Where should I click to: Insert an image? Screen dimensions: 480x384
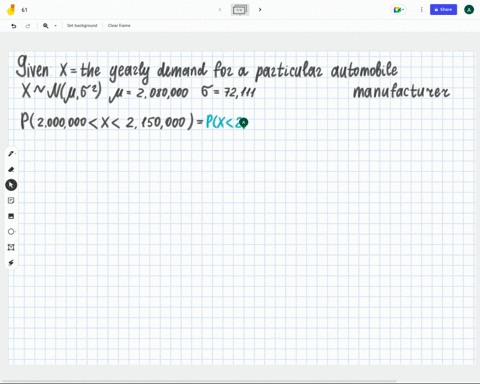click(11, 216)
